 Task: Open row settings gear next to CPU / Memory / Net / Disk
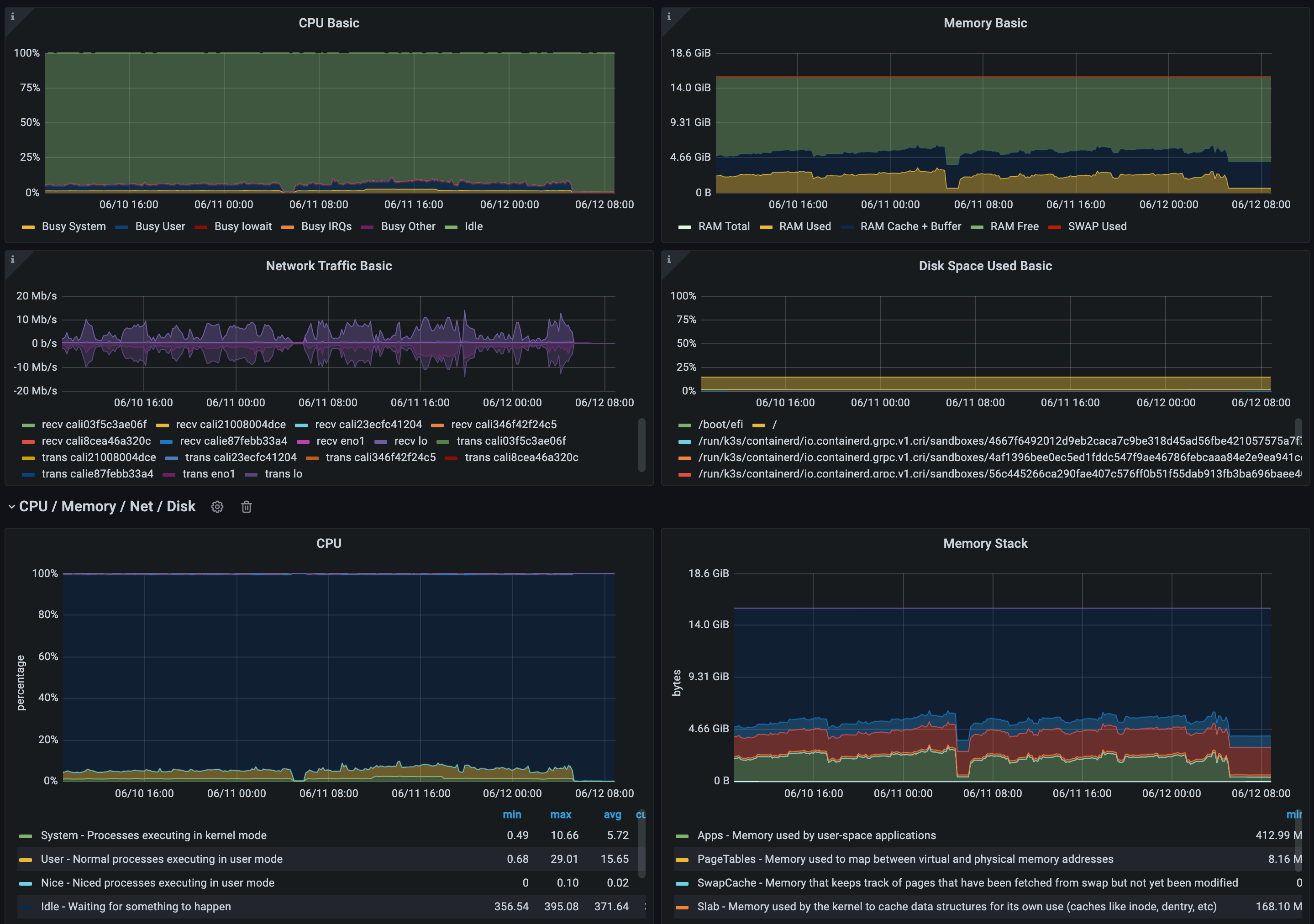click(217, 507)
